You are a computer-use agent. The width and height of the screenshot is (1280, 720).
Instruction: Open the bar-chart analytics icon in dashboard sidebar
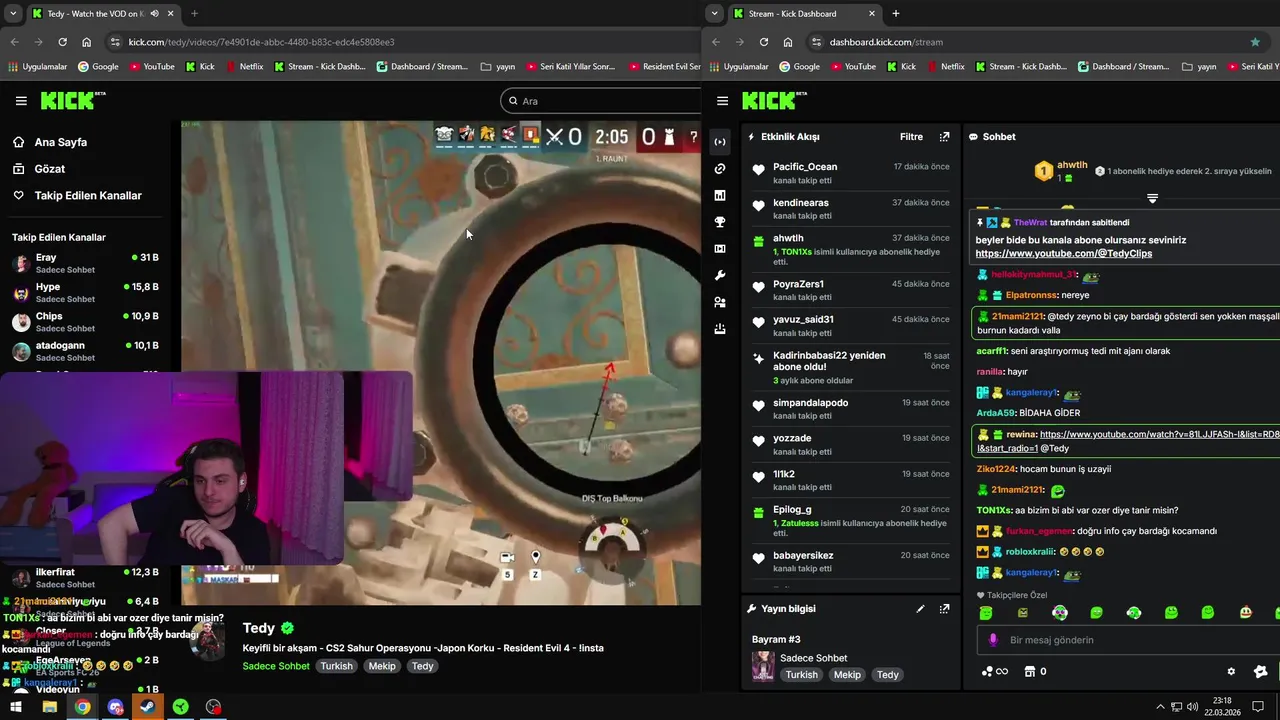(720, 196)
